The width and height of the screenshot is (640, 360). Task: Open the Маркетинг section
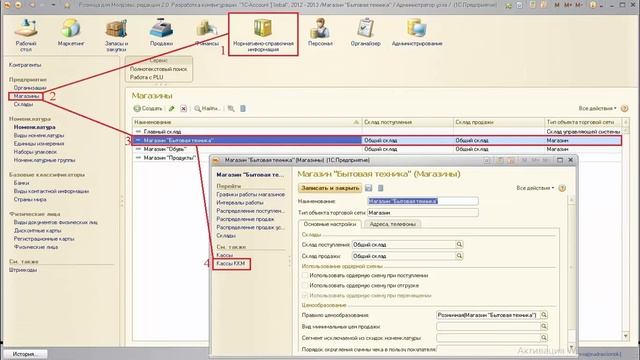(x=71, y=33)
